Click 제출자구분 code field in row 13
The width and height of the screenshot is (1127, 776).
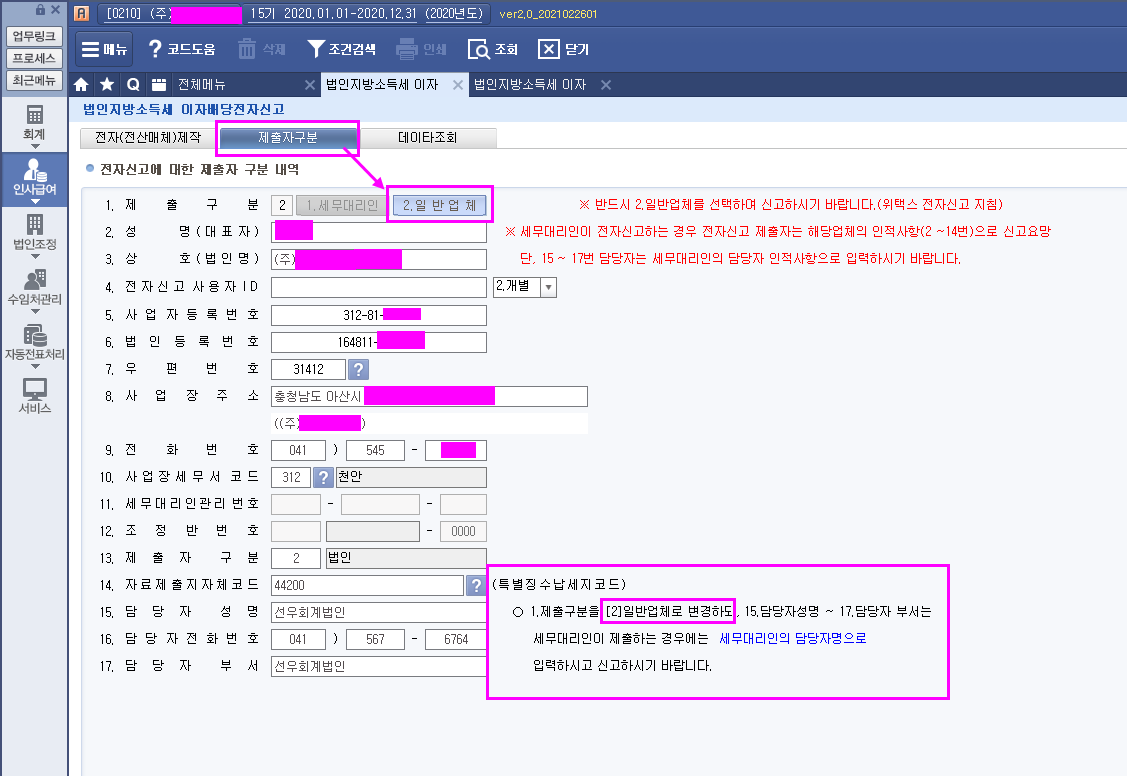coord(295,558)
